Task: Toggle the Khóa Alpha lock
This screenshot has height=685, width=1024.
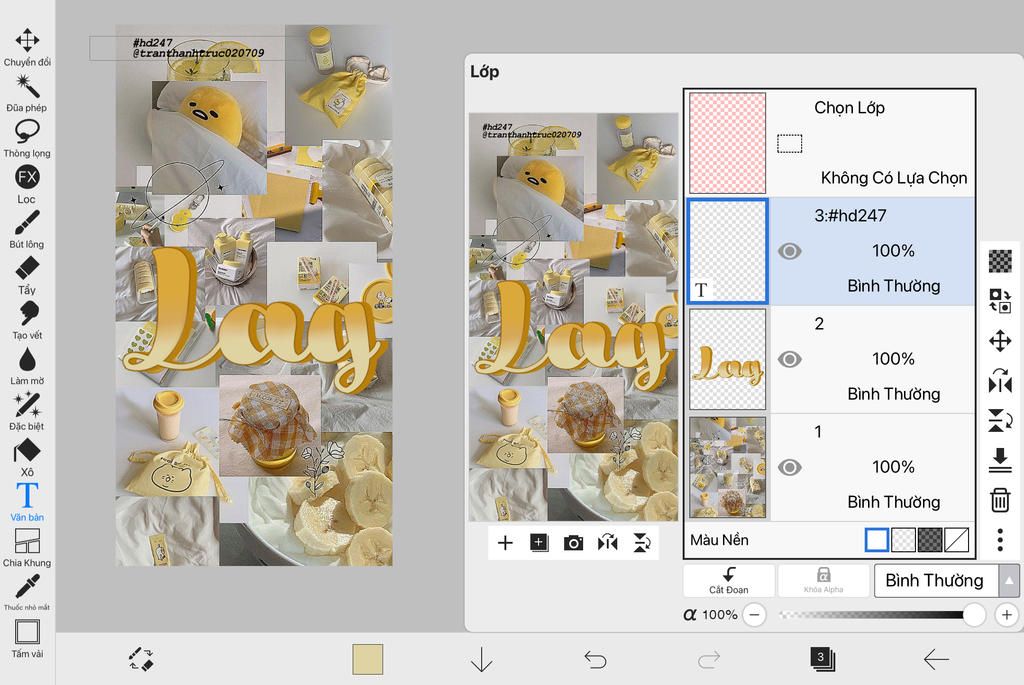Action: point(824,581)
